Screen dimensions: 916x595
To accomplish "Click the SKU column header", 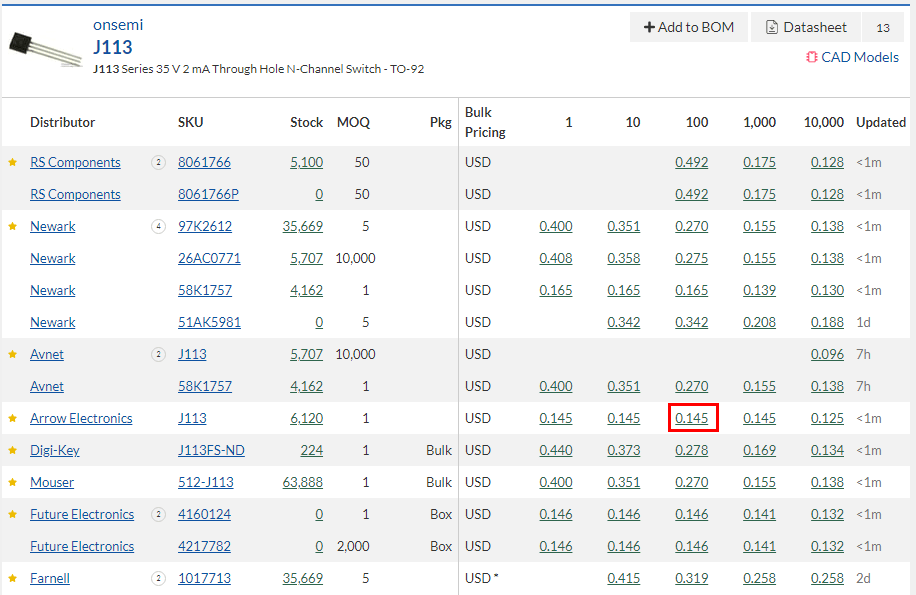I will (x=191, y=122).
